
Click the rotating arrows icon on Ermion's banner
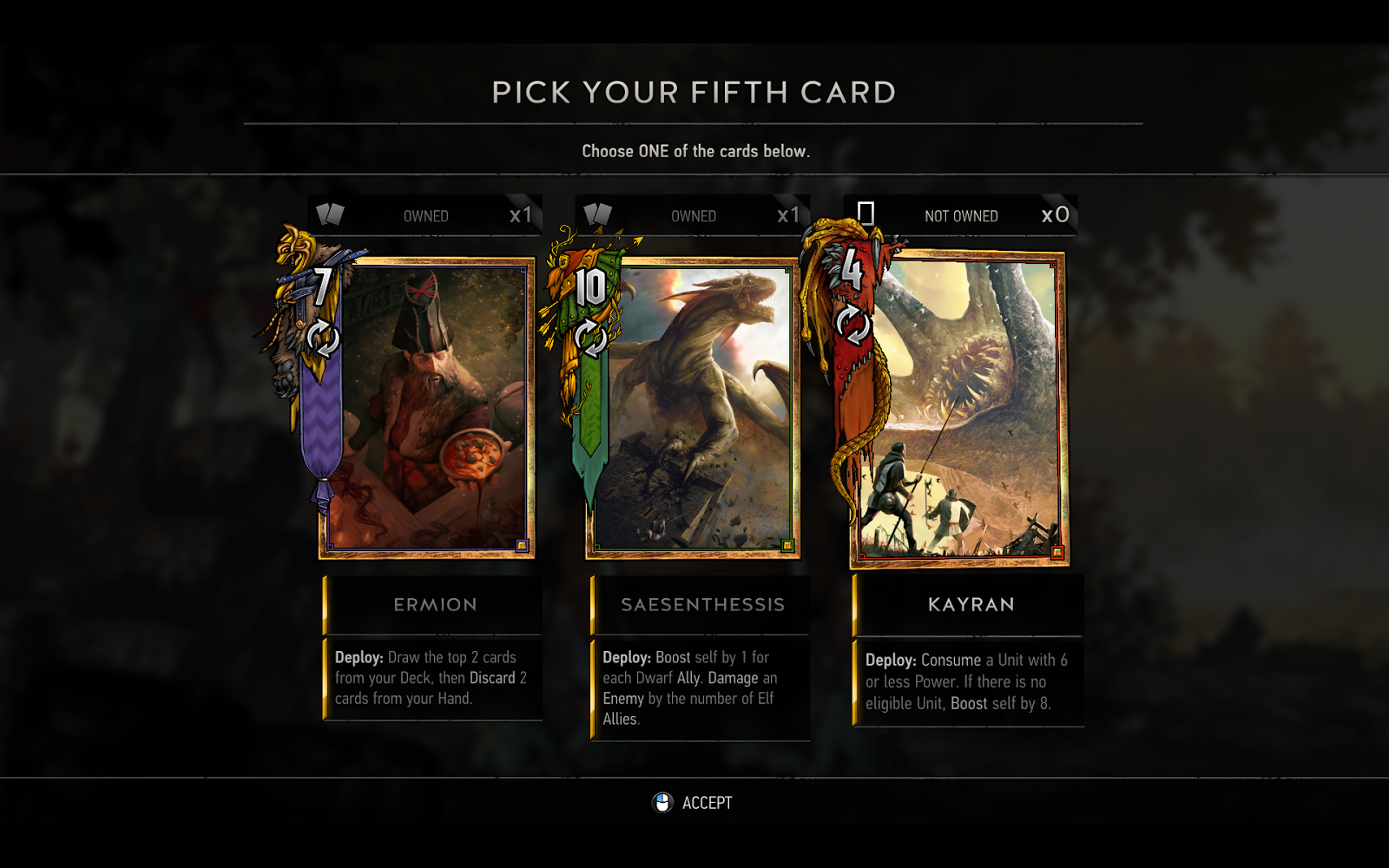(x=322, y=339)
